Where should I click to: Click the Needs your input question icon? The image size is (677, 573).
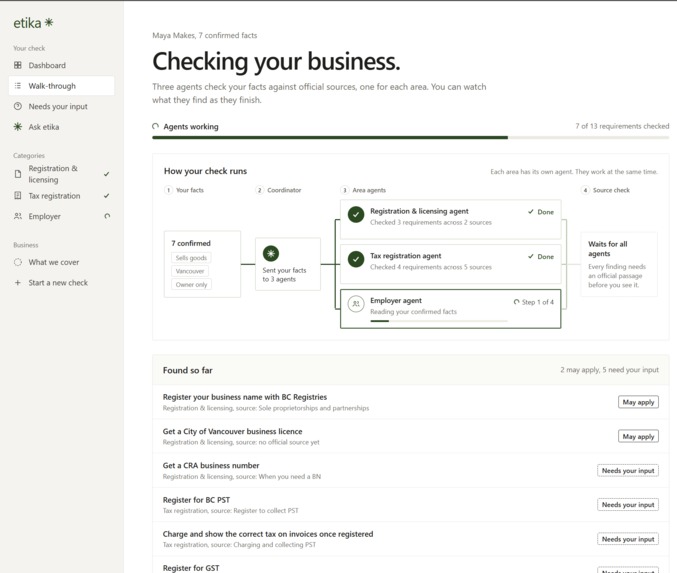point(18,106)
